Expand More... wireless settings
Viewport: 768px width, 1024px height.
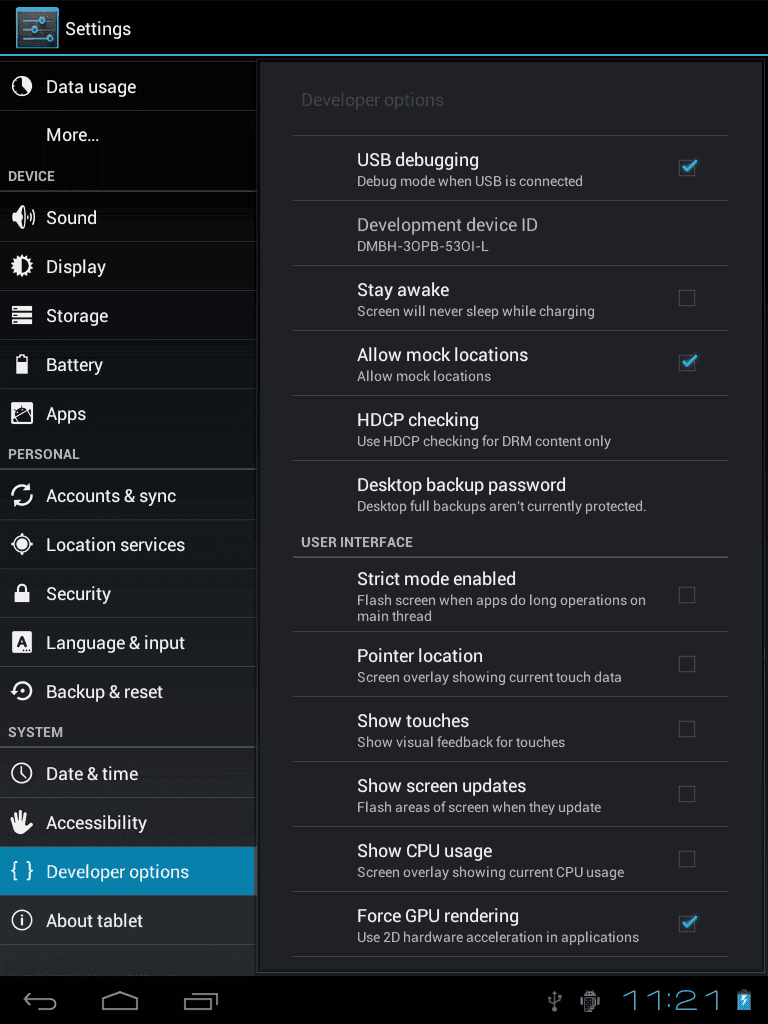click(x=128, y=135)
